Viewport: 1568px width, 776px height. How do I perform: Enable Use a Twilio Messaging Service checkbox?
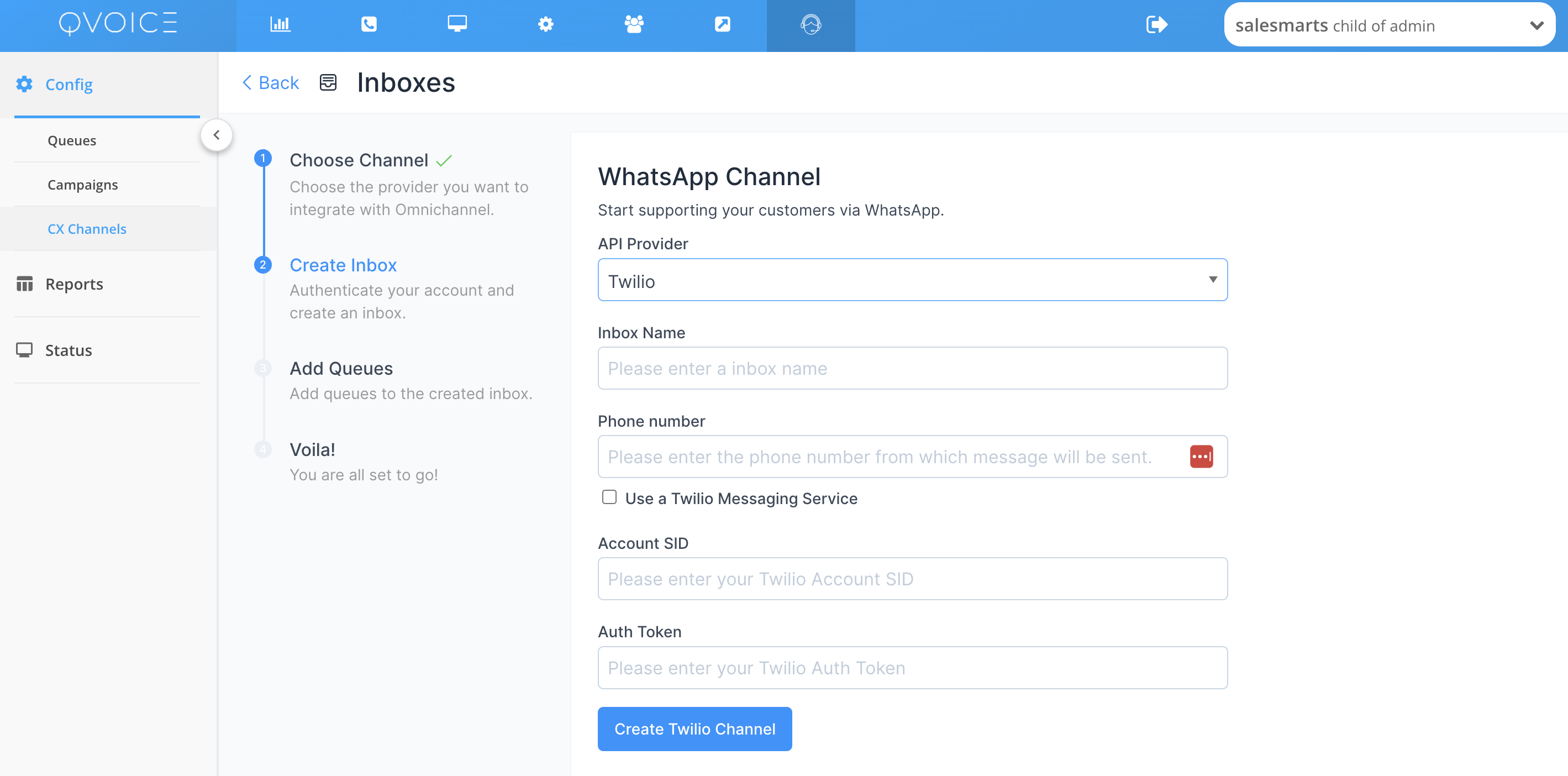pos(609,497)
